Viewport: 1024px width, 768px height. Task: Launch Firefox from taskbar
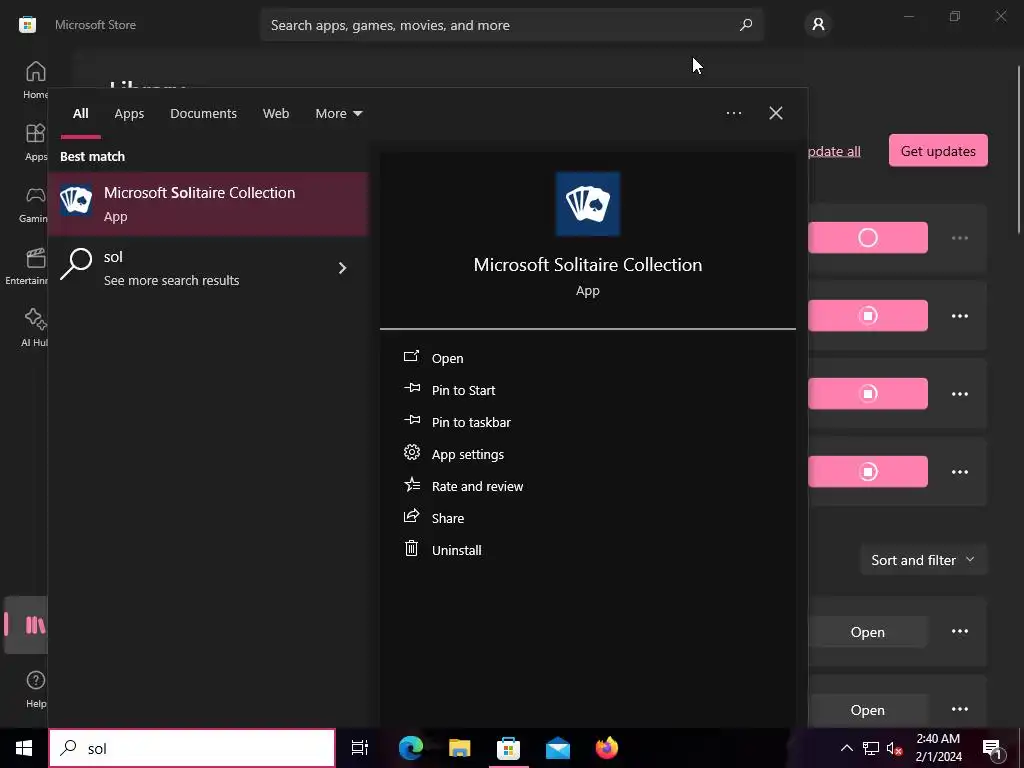607,748
